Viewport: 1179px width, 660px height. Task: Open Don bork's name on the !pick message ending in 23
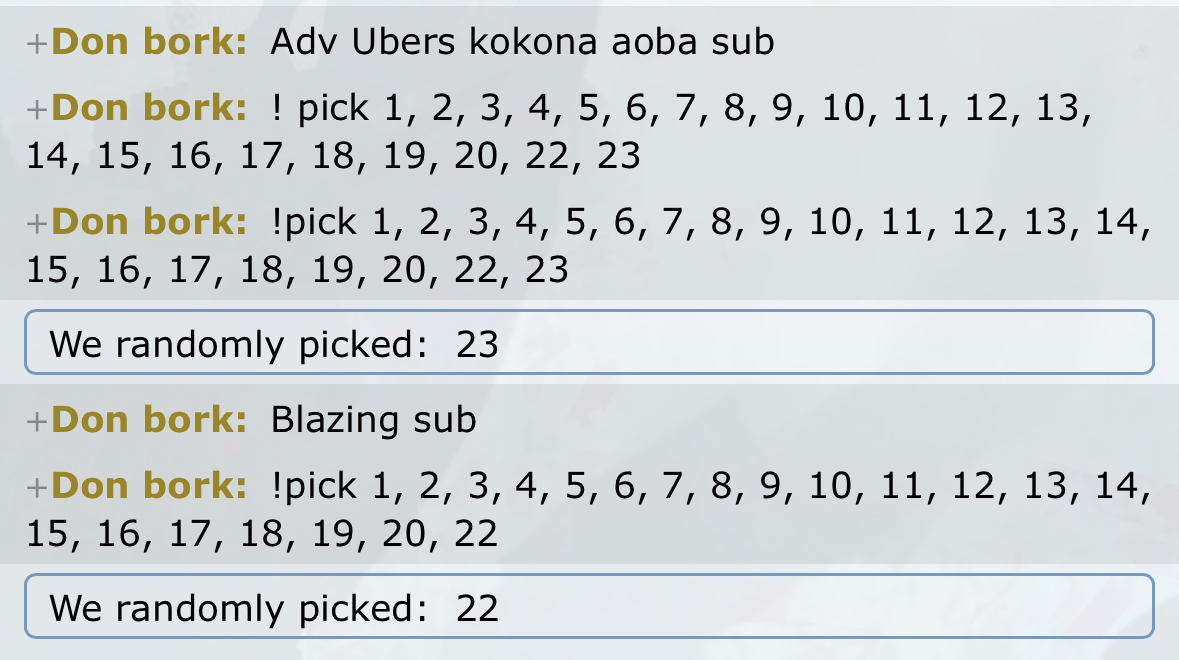pyautogui.click(x=148, y=223)
